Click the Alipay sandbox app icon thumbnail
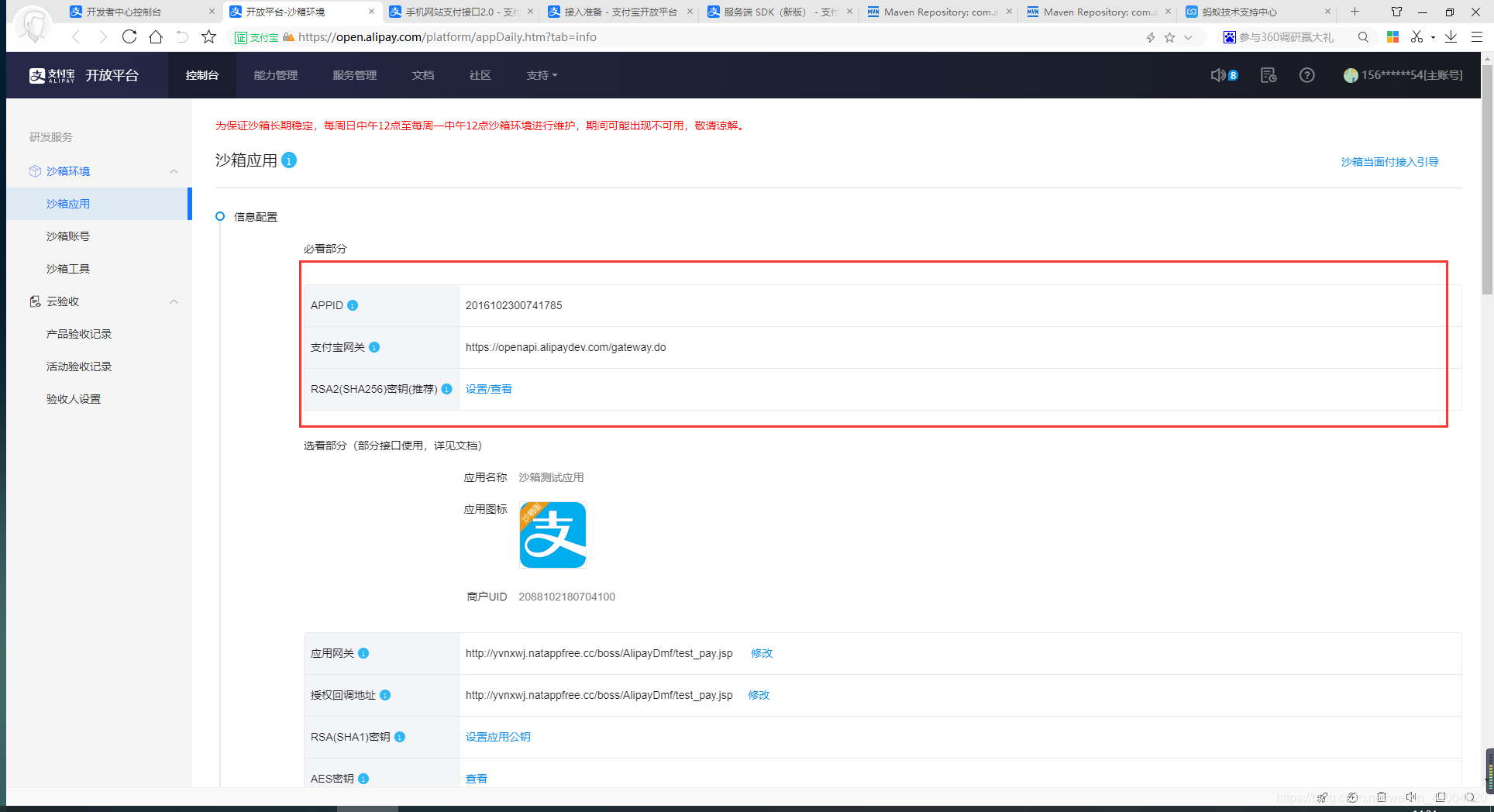The height and width of the screenshot is (812, 1494). 553,535
